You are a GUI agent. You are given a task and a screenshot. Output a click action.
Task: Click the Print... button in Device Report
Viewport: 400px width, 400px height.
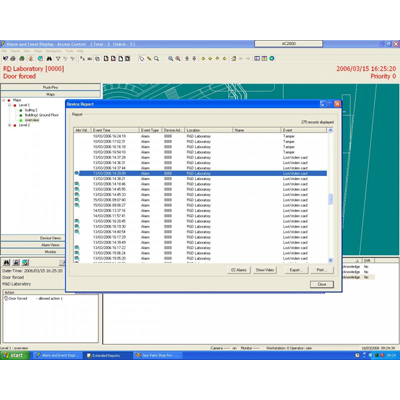click(x=322, y=270)
